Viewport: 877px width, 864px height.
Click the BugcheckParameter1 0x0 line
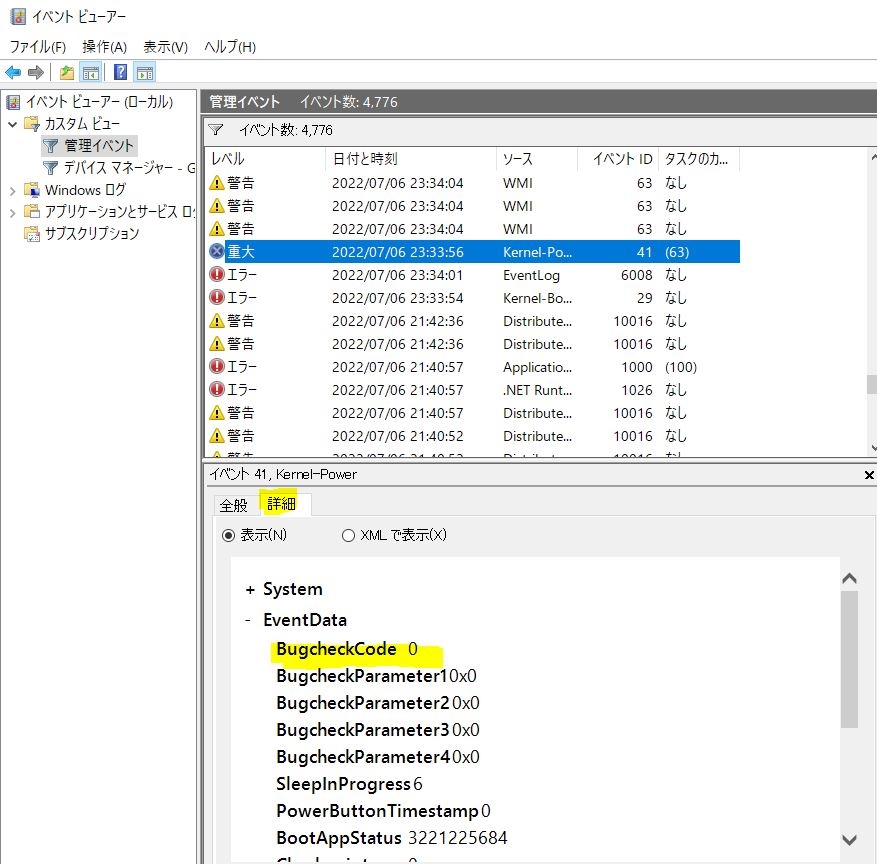tap(376, 676)
